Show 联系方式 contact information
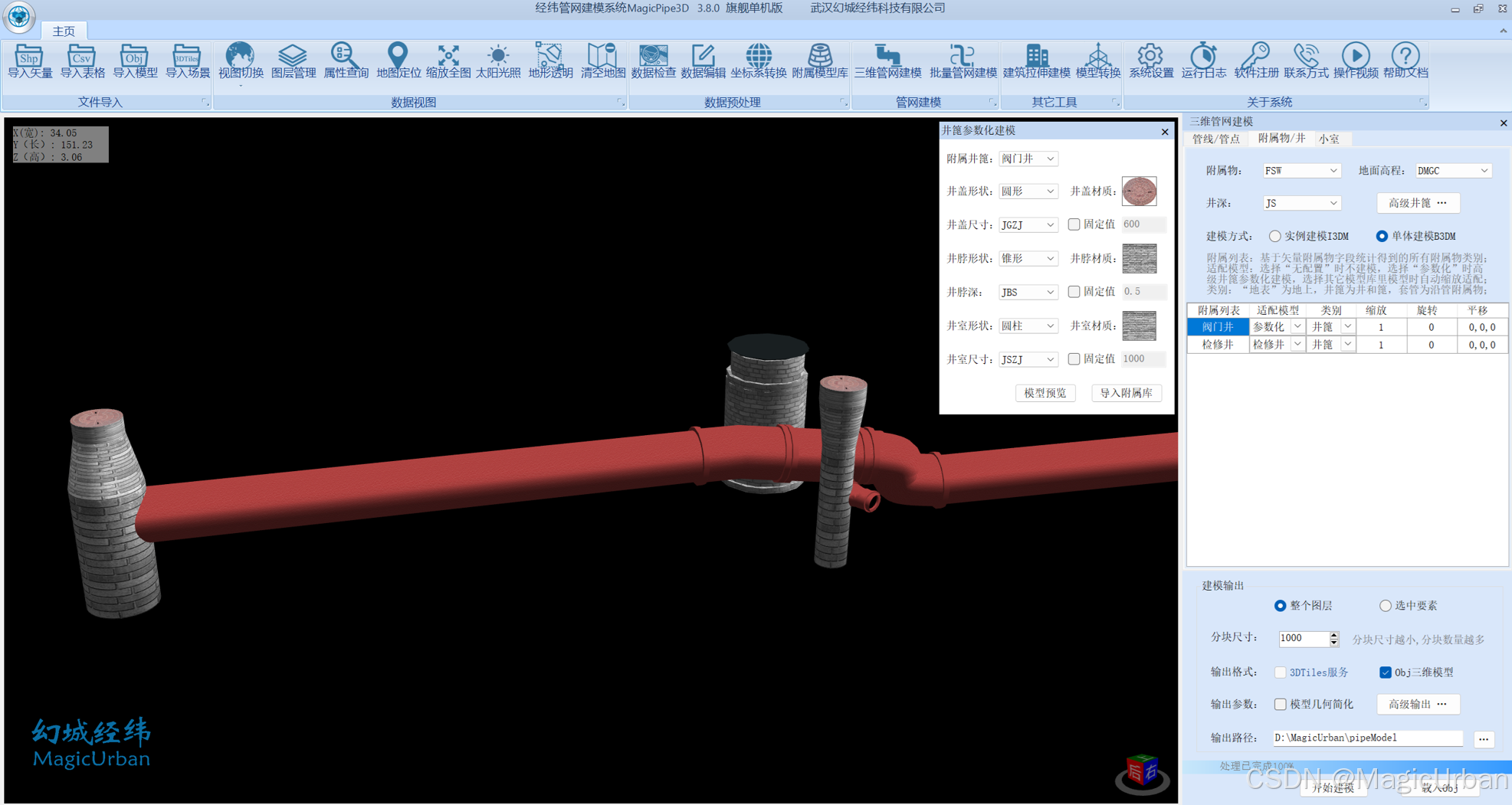 click(x=1306, y=61)
